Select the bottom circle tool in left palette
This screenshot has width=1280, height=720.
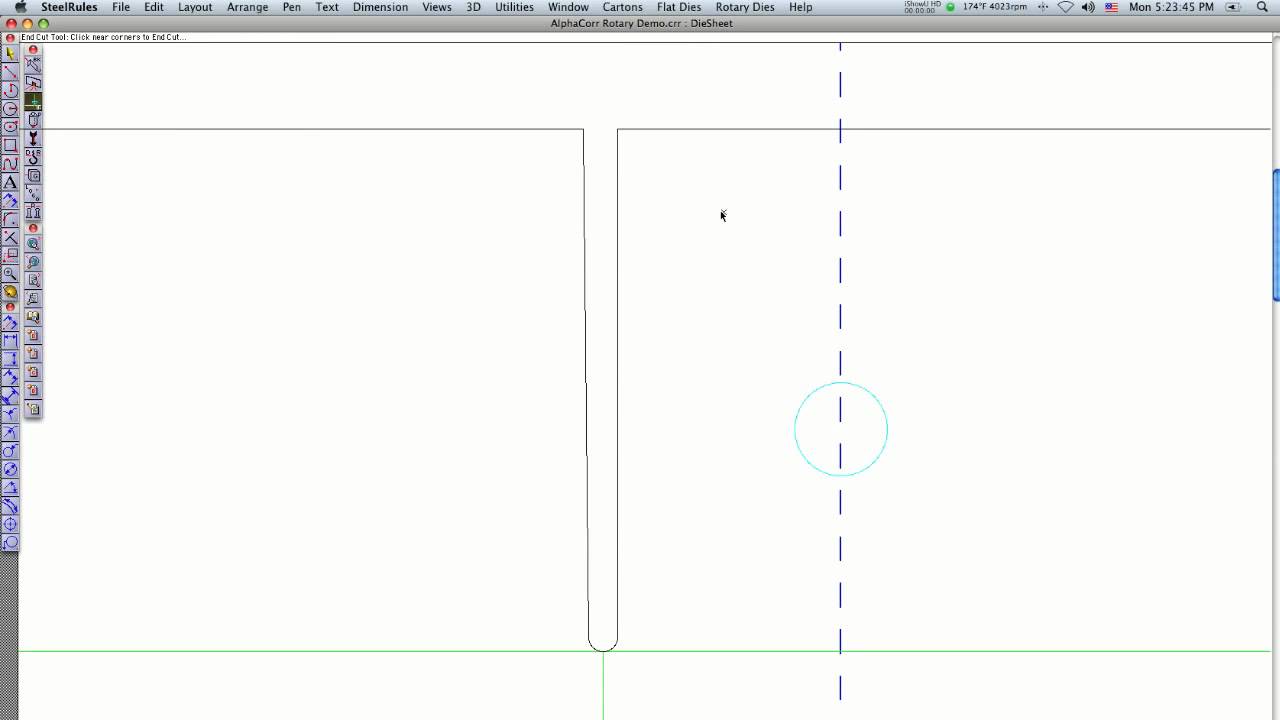pos(10,541)
